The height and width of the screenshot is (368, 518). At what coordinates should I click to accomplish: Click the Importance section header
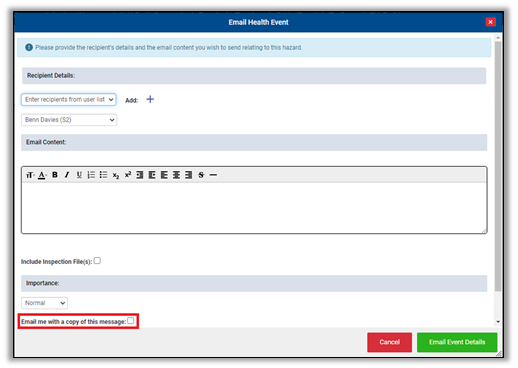coord(254,283)
